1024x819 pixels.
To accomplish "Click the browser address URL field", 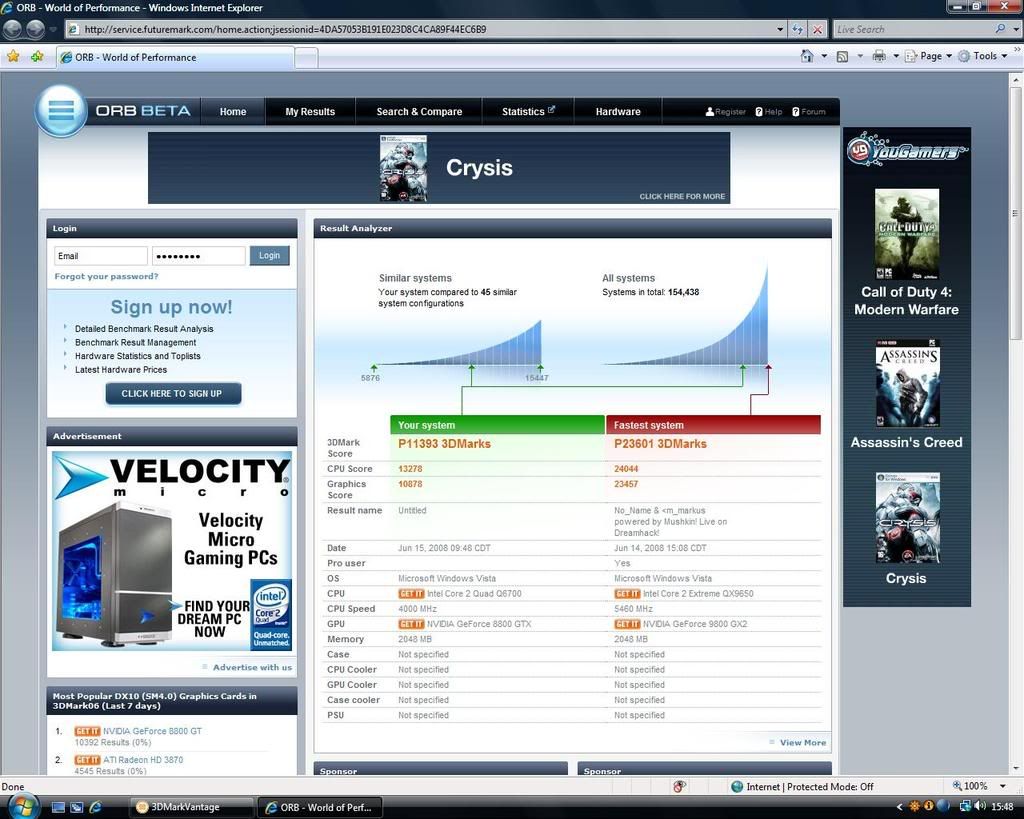I will pyautogui.click(x=418, y=29).
